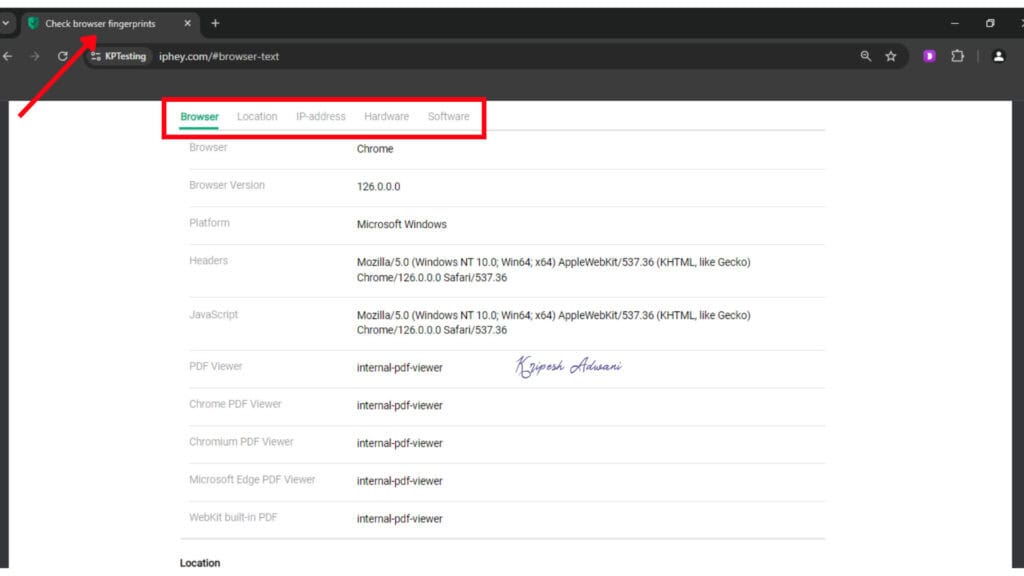The image size is (1024, 576).
Task: Click the purple extension icon beside the address bar
Action: tap(928, 57)
